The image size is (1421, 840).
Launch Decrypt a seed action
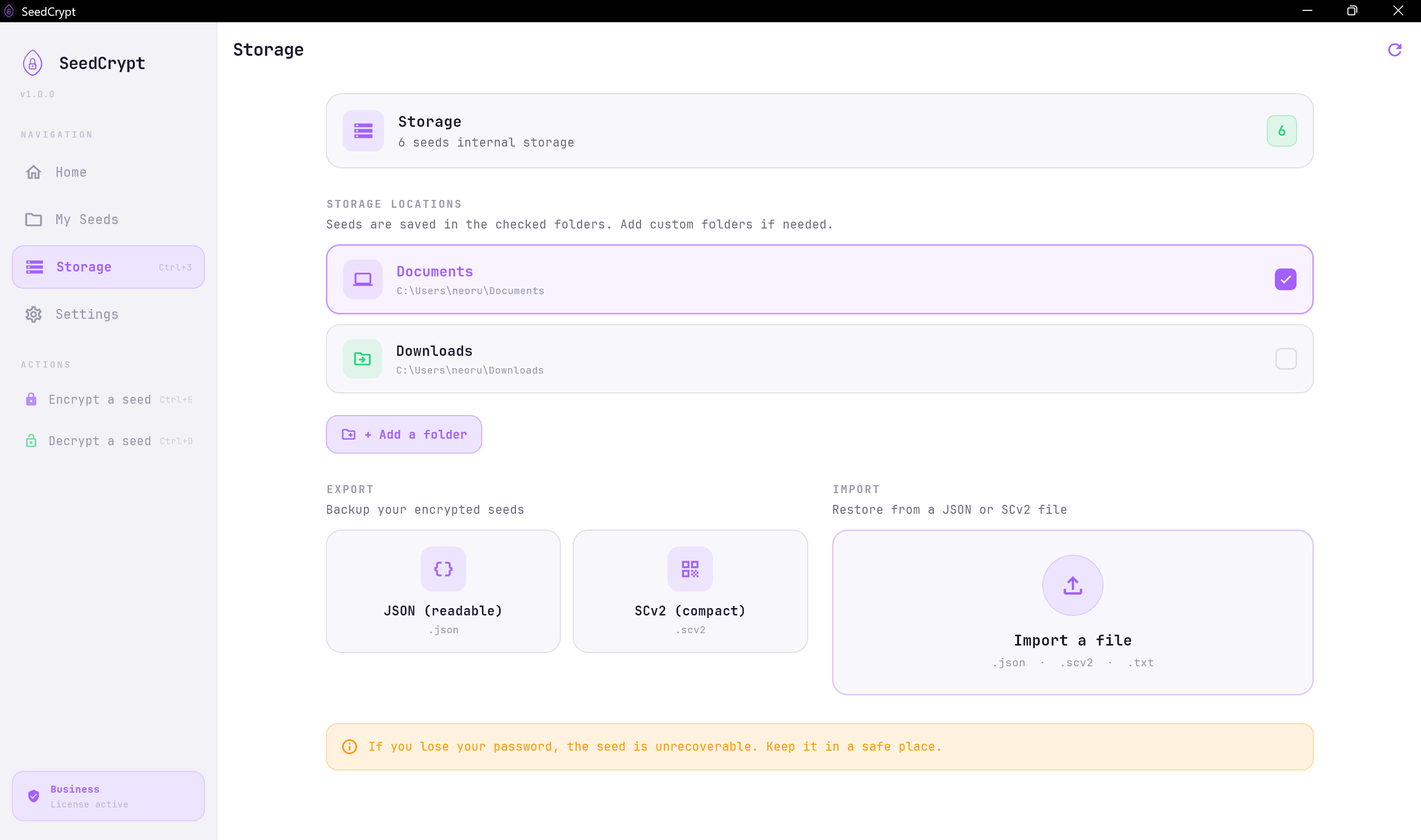tap(100, 441)
